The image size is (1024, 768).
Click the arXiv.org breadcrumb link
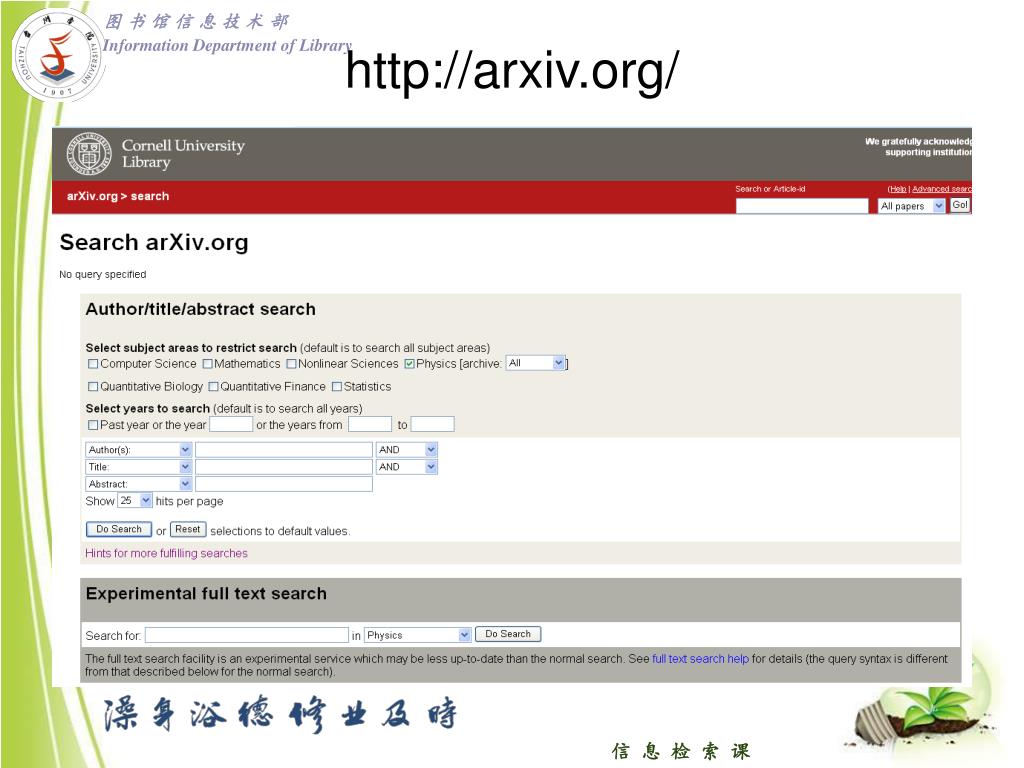pos(92,196)
